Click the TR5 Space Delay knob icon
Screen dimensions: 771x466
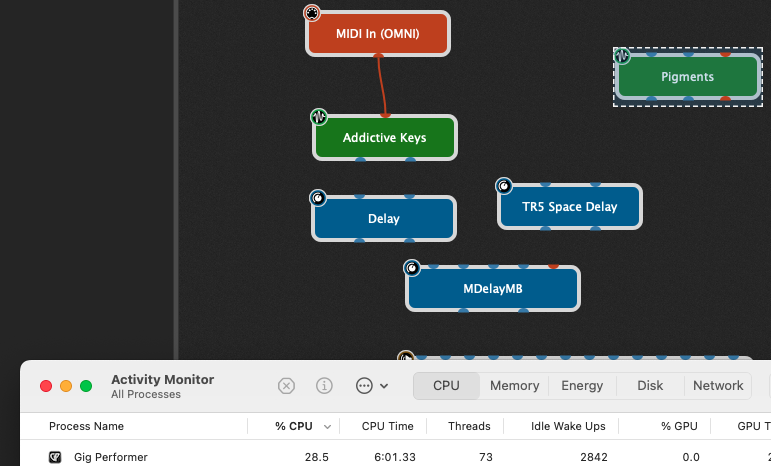pyautogui.click(x=504, y=186)
